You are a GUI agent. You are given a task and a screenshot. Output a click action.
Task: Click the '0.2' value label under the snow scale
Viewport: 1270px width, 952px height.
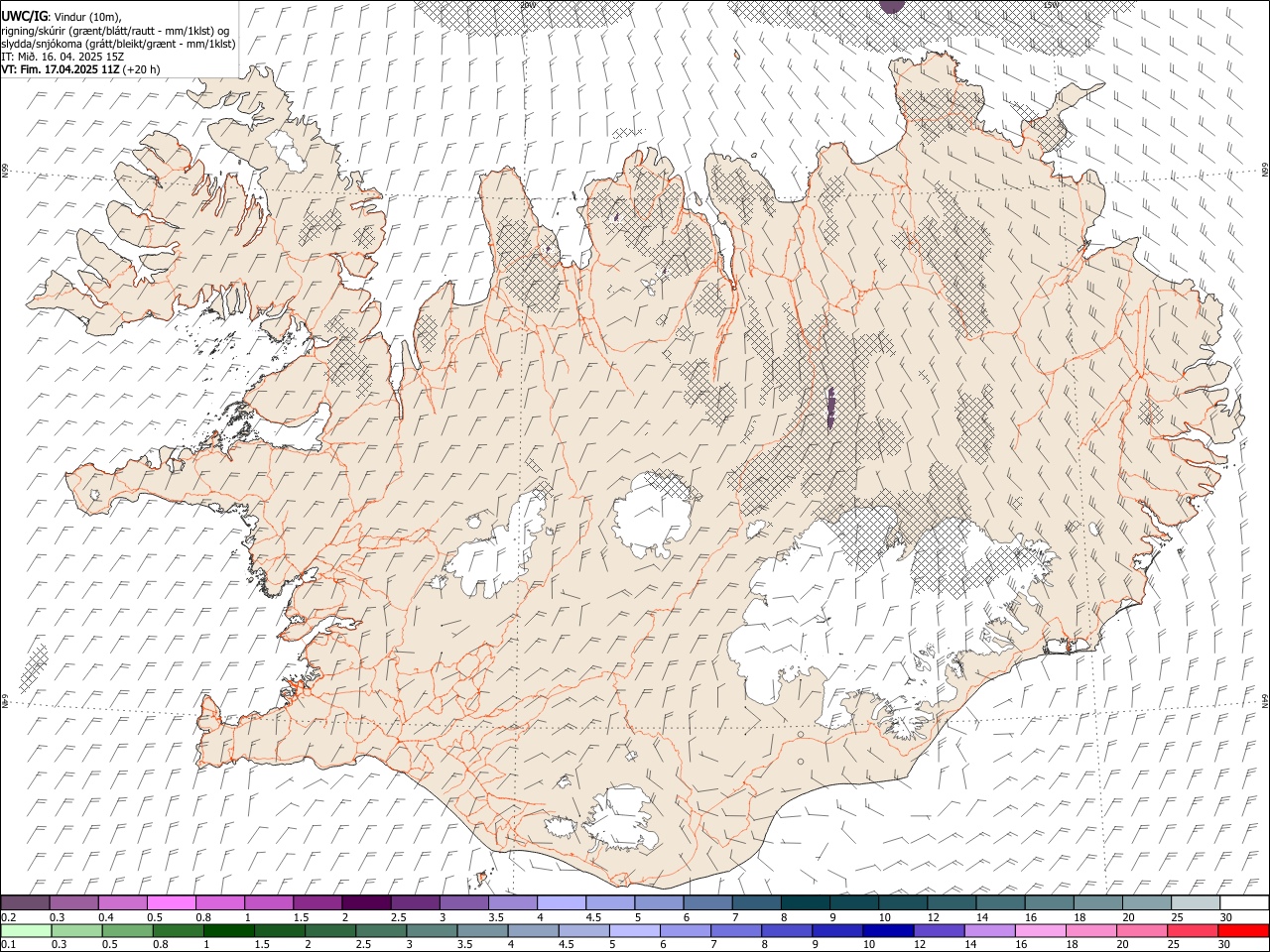tap(9, 917)
